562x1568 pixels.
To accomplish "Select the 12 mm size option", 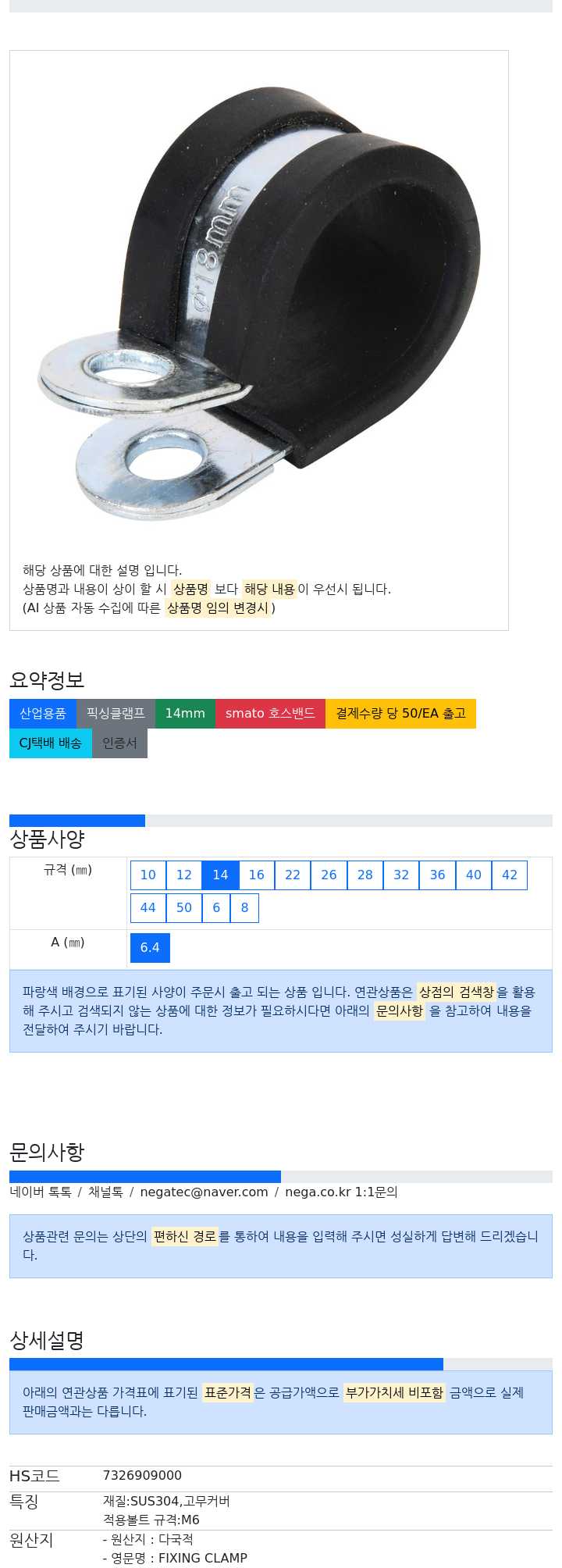I will (184, 875).
